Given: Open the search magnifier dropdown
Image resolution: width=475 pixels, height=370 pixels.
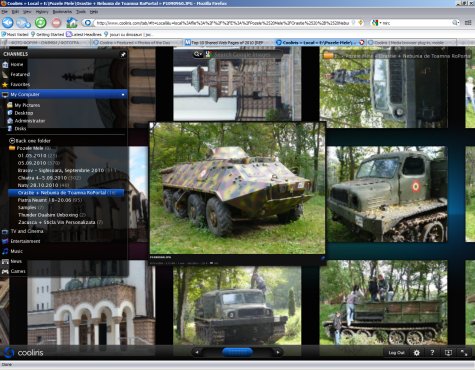Looking at the screenshot, I should (x=198, y=54).
